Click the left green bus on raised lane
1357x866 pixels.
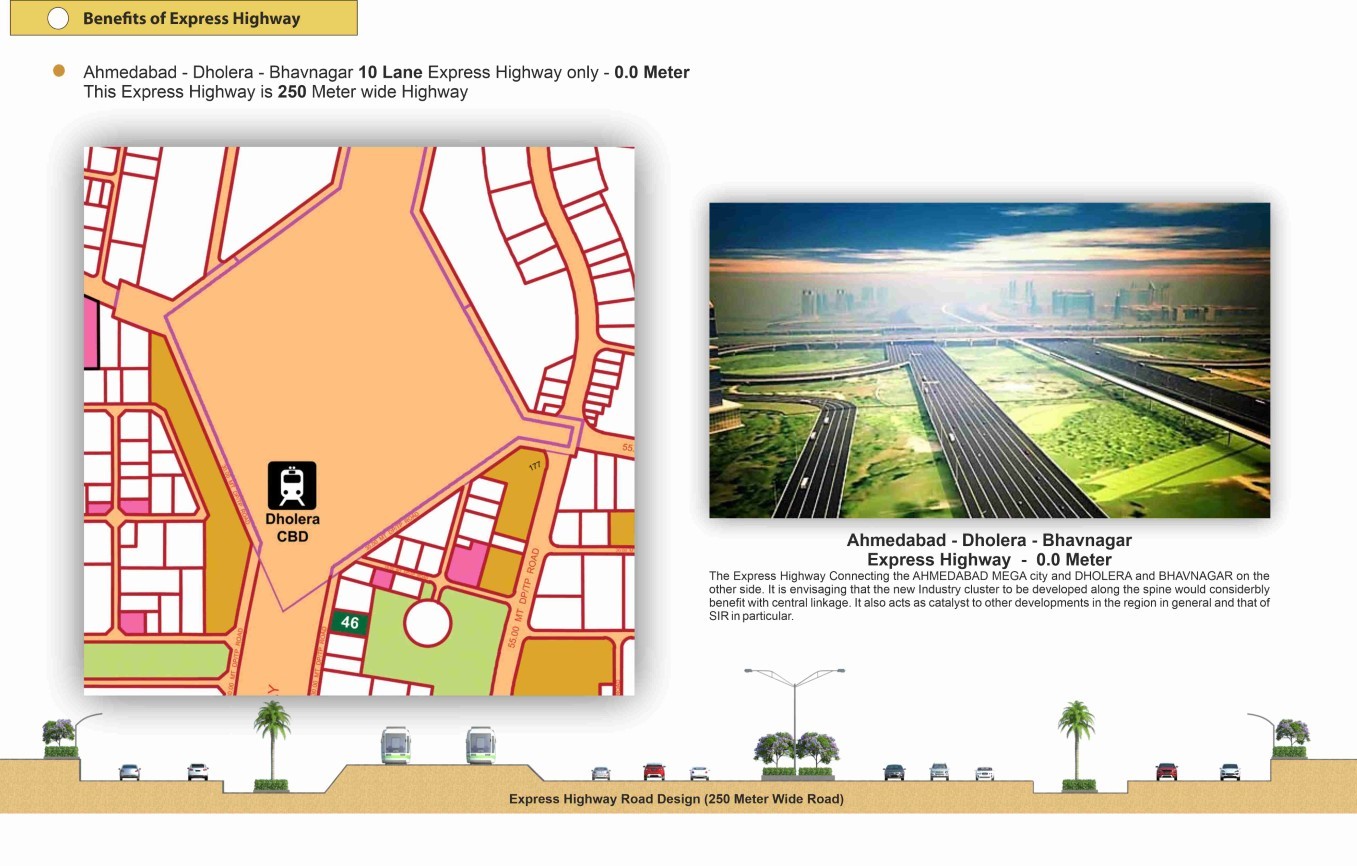[395, 745]
